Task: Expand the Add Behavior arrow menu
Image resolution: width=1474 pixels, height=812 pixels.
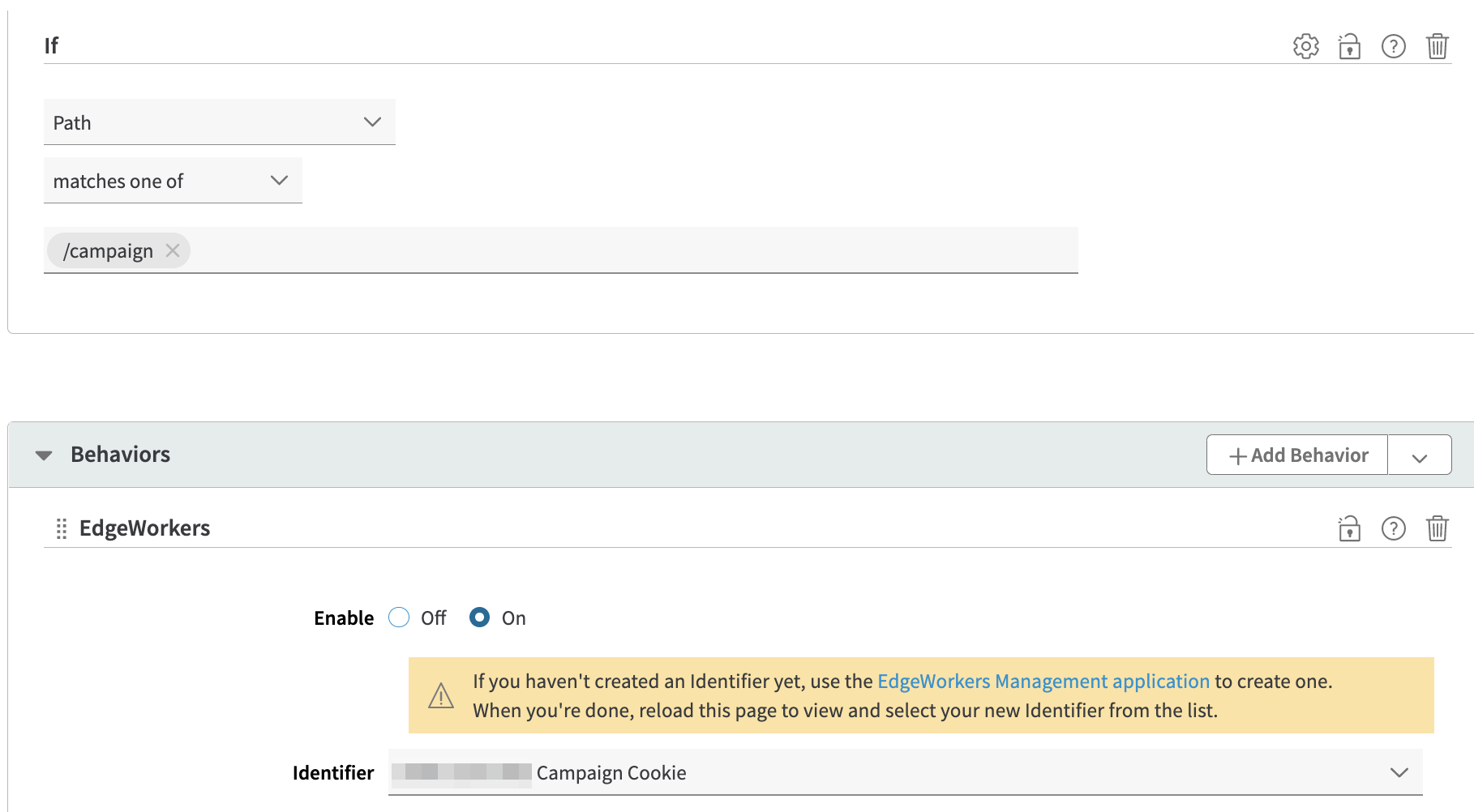Action: point(1419,455)
